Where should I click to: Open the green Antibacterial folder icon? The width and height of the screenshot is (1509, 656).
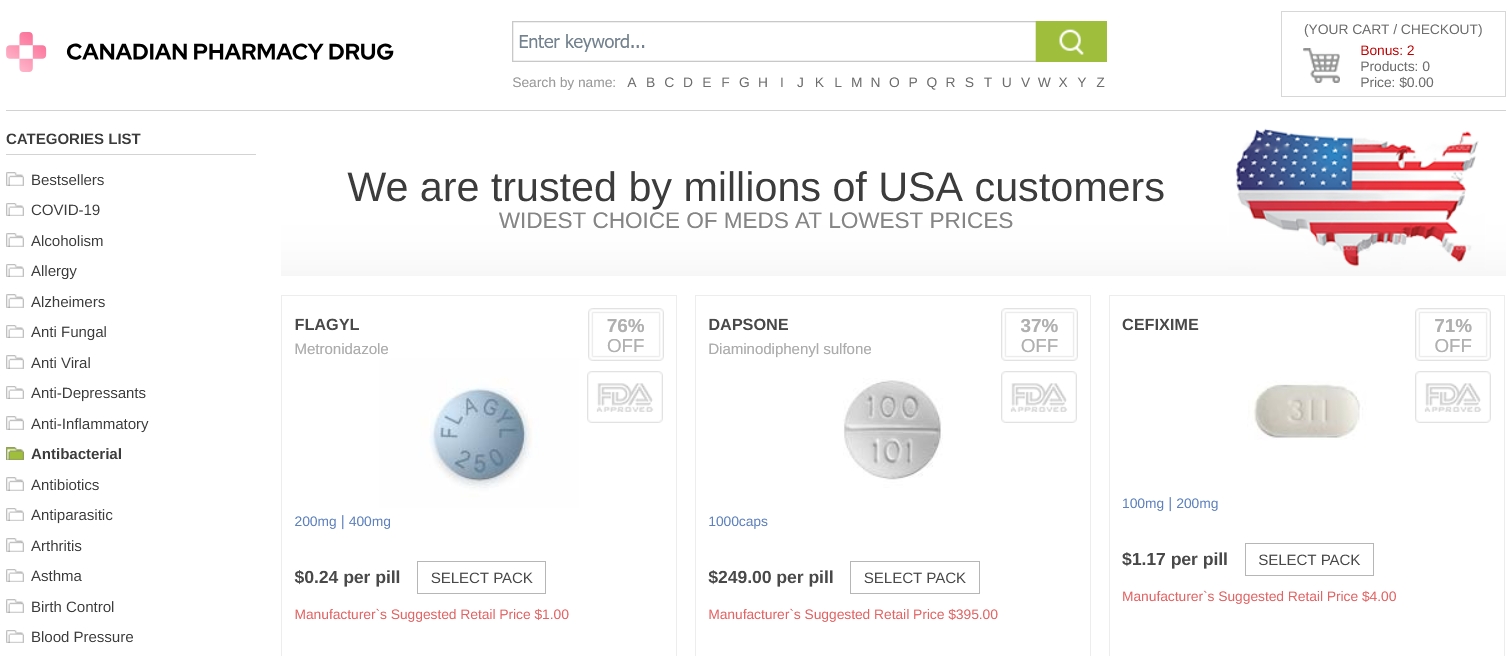[15, 454]
